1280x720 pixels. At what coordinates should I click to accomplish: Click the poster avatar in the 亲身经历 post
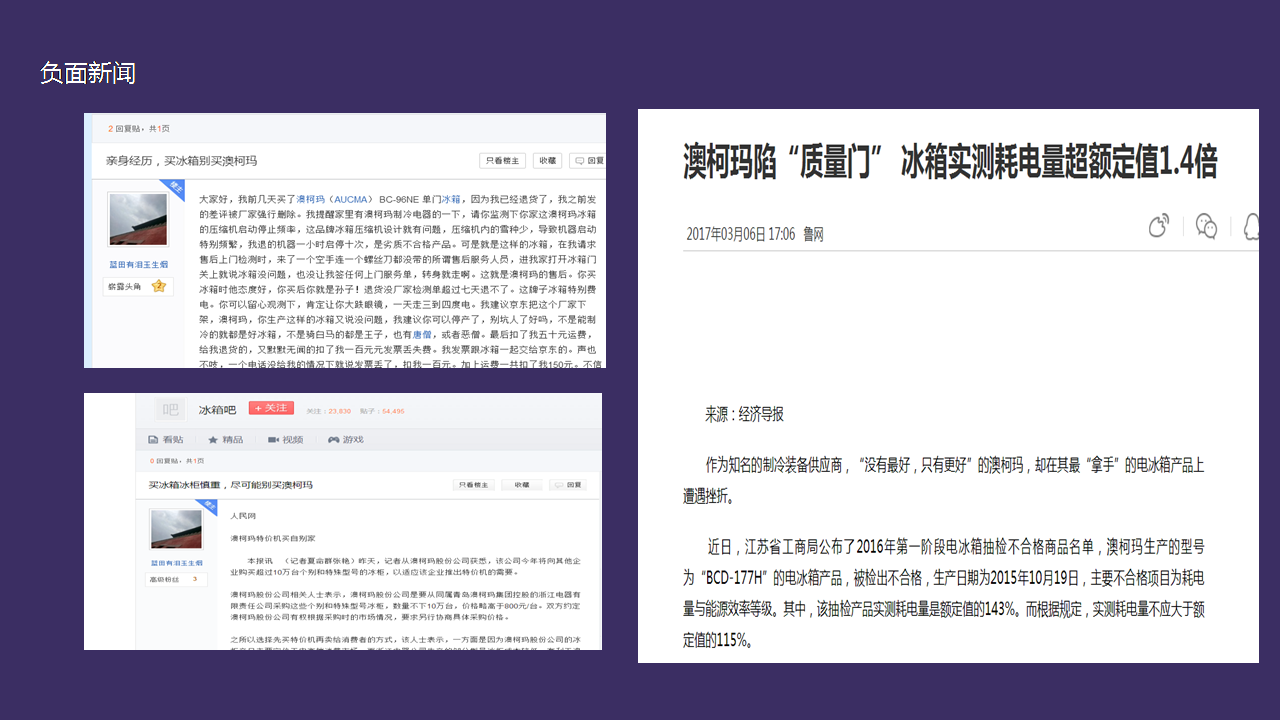point(138,220)
